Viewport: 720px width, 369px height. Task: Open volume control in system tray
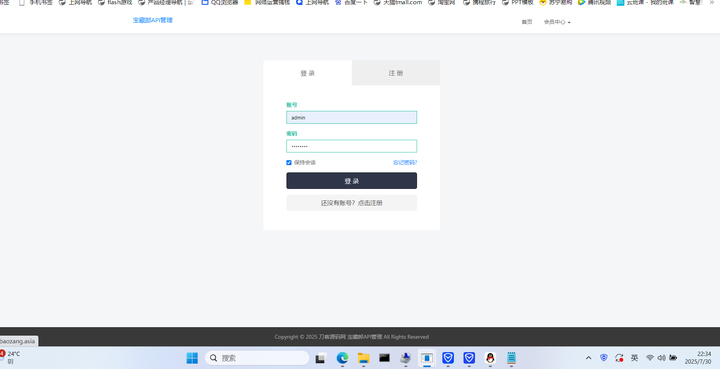pos(661,358)
